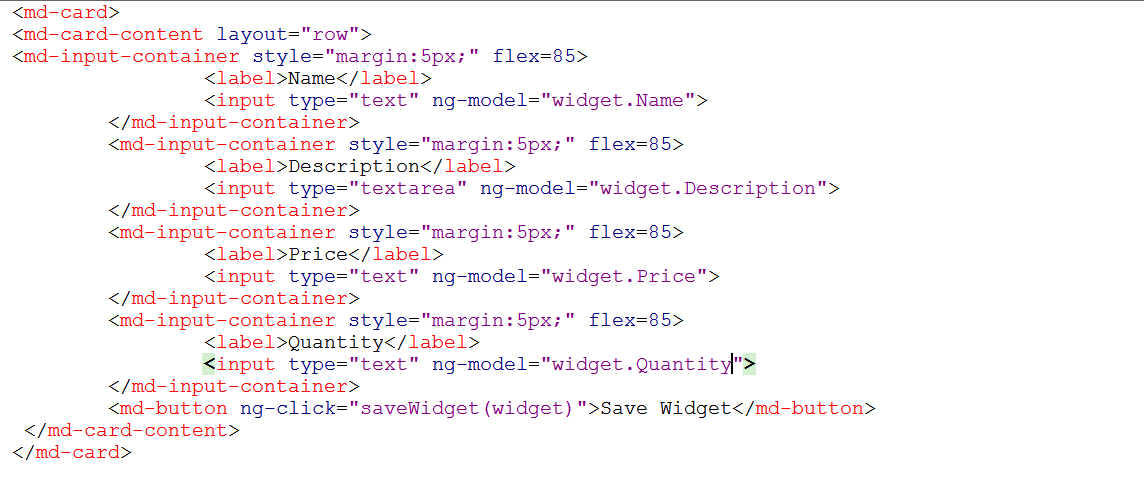Click the opening <md-card> tag
1144x496 pixels.
tap(66, 12)
